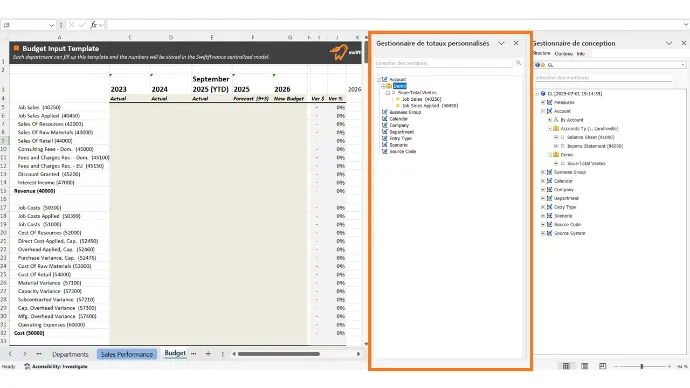This screenshot has height=388, width=690.
Task: Click the formula bar cancel X icon
Action: coord(71,25)
